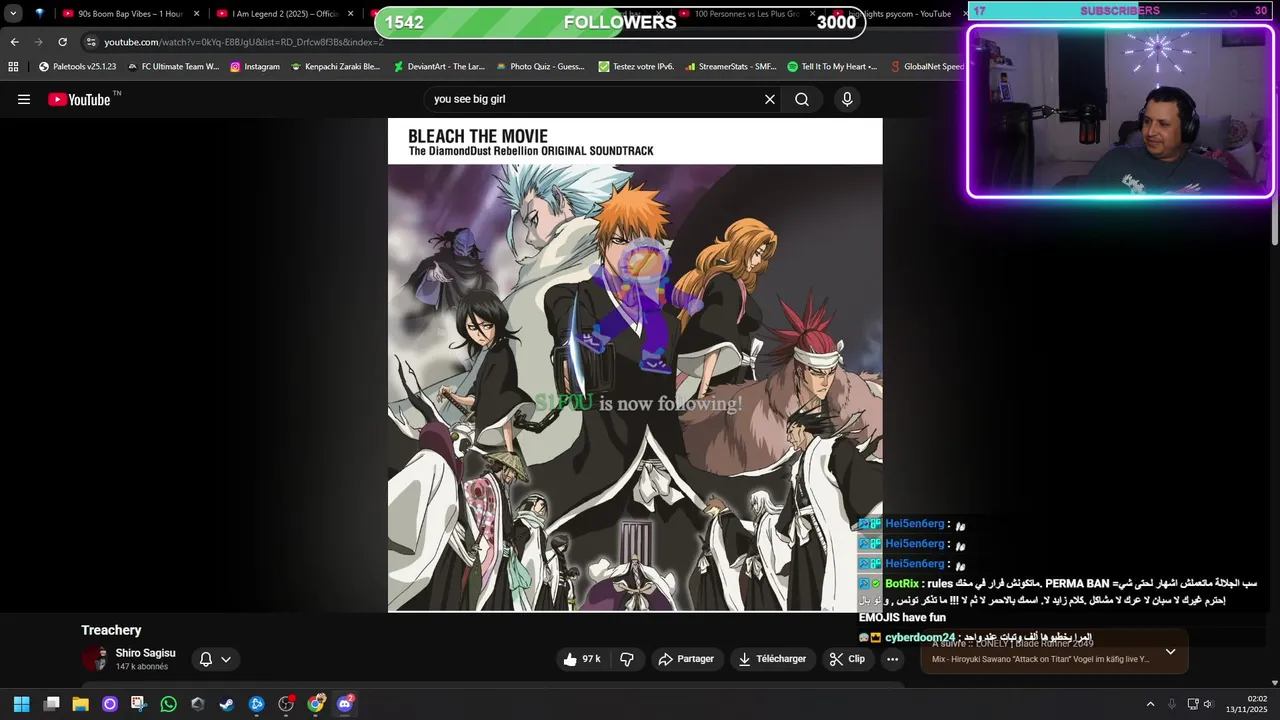Dislike the video with thumbs down
Screen dimensions: 1280x720
click(627, 659)
